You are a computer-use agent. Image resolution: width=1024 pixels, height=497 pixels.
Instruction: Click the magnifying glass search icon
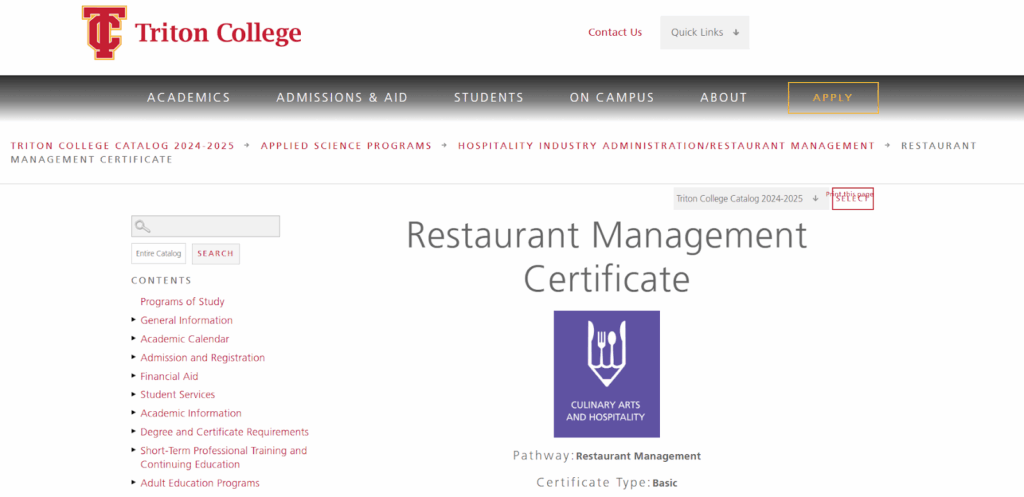pos(142,227)
